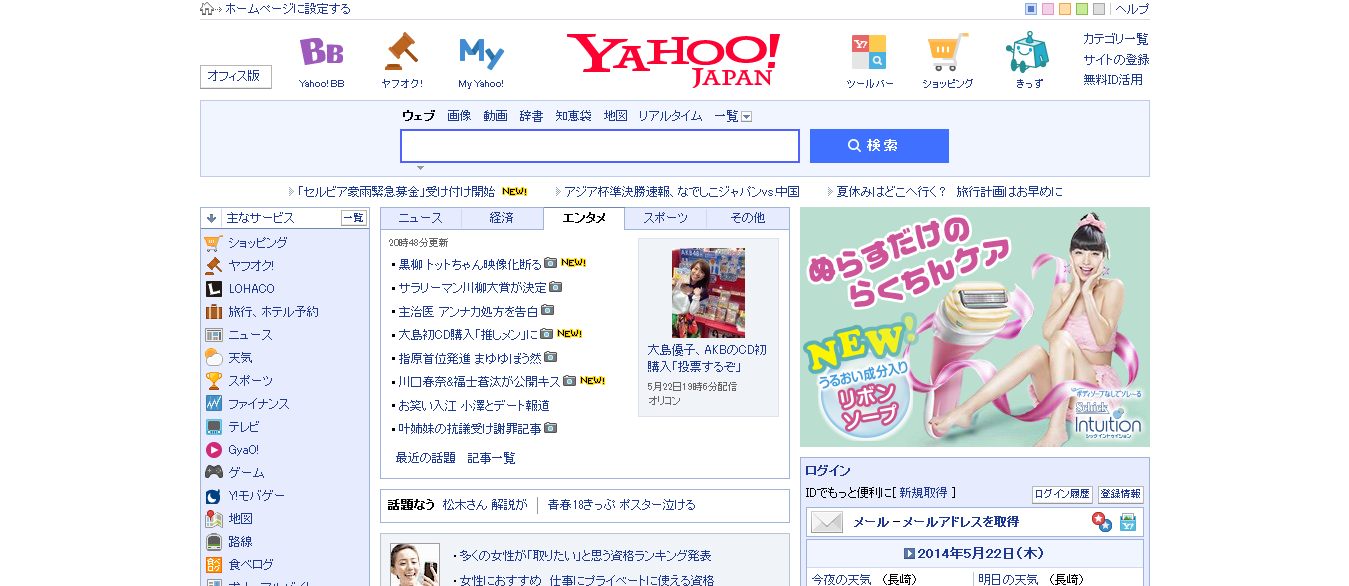Click the ゲーム controller icon in sidebar

(x=213, y=473)
